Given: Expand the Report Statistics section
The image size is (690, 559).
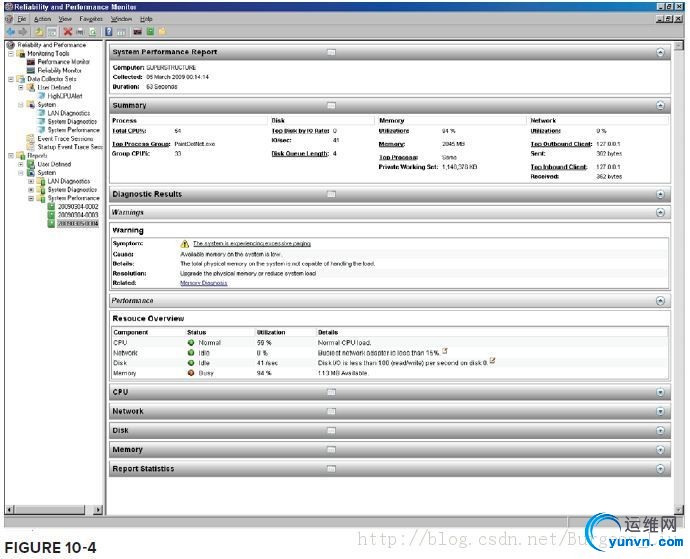Looking at the screenshot, I should coord(660,469).
